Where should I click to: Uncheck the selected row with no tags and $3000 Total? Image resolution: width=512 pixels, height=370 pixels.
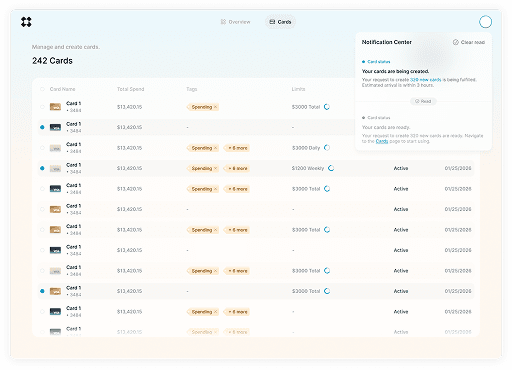point(42,291)
